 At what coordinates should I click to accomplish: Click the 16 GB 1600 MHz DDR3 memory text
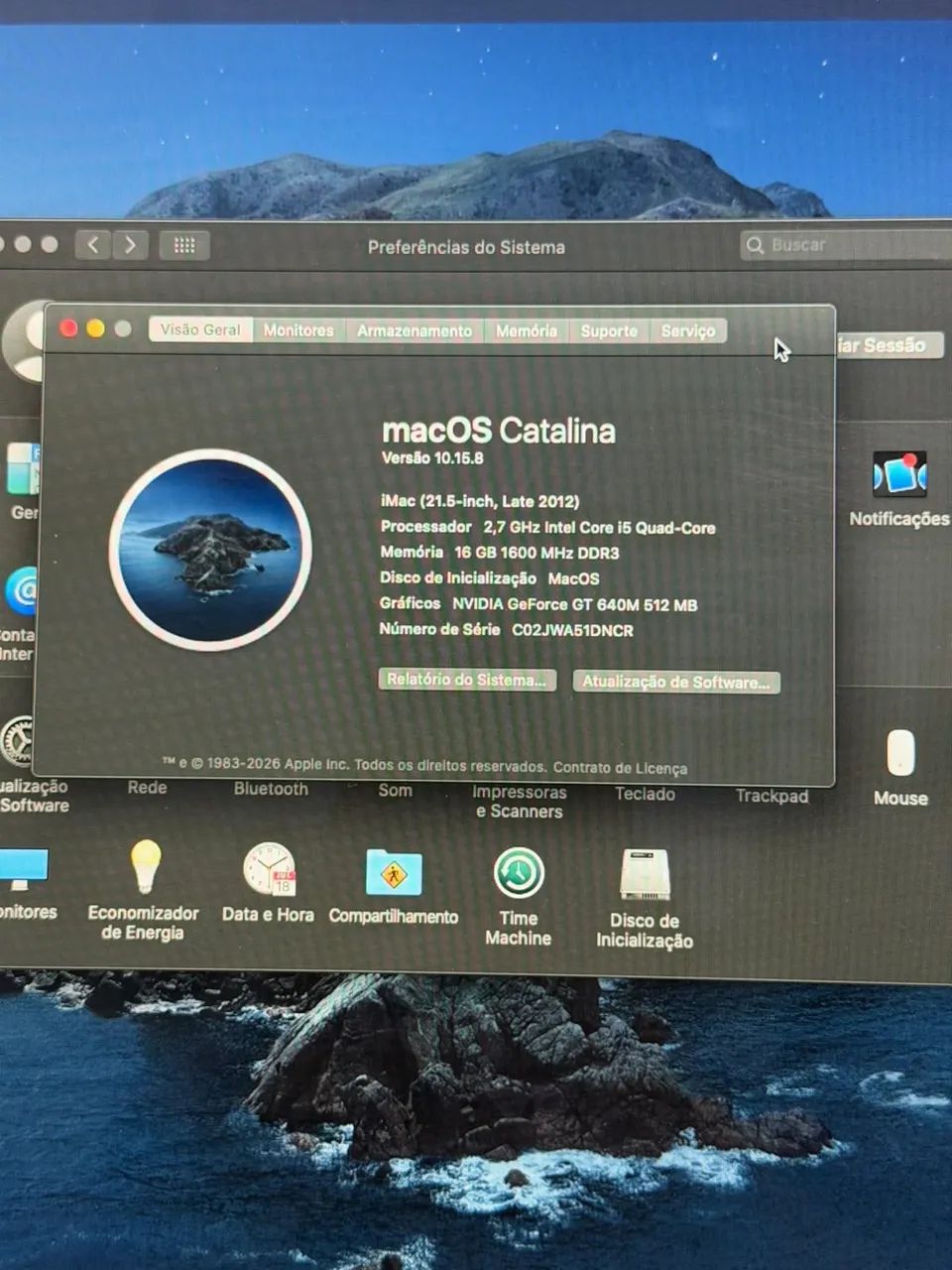(536, 553)
